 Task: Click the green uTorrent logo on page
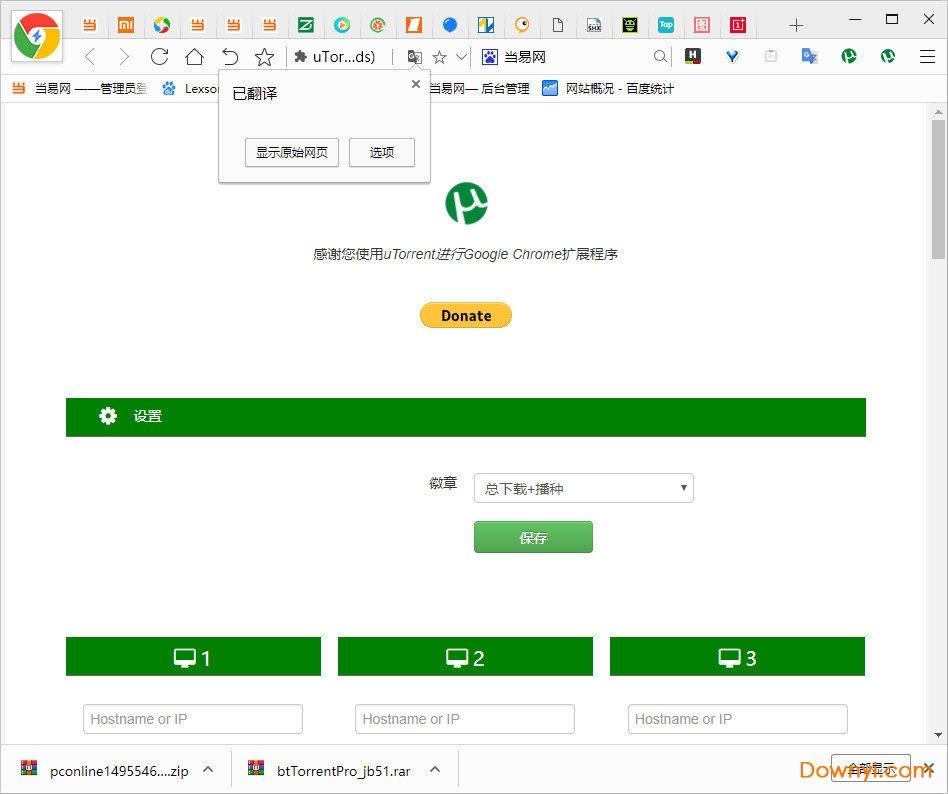point(466,203)
